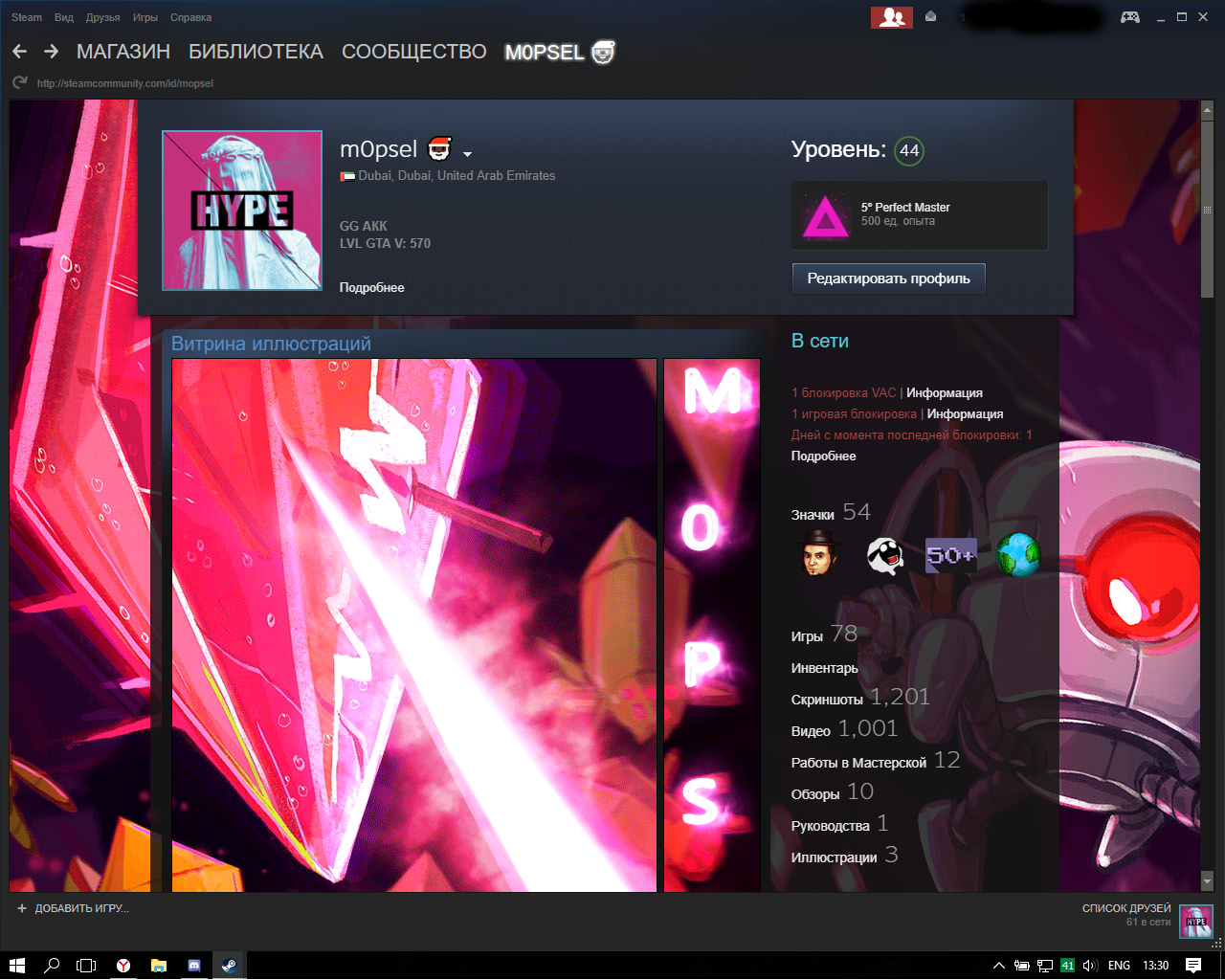
Task: Open Инвентарь link
Action: click(x=824, y=668)
